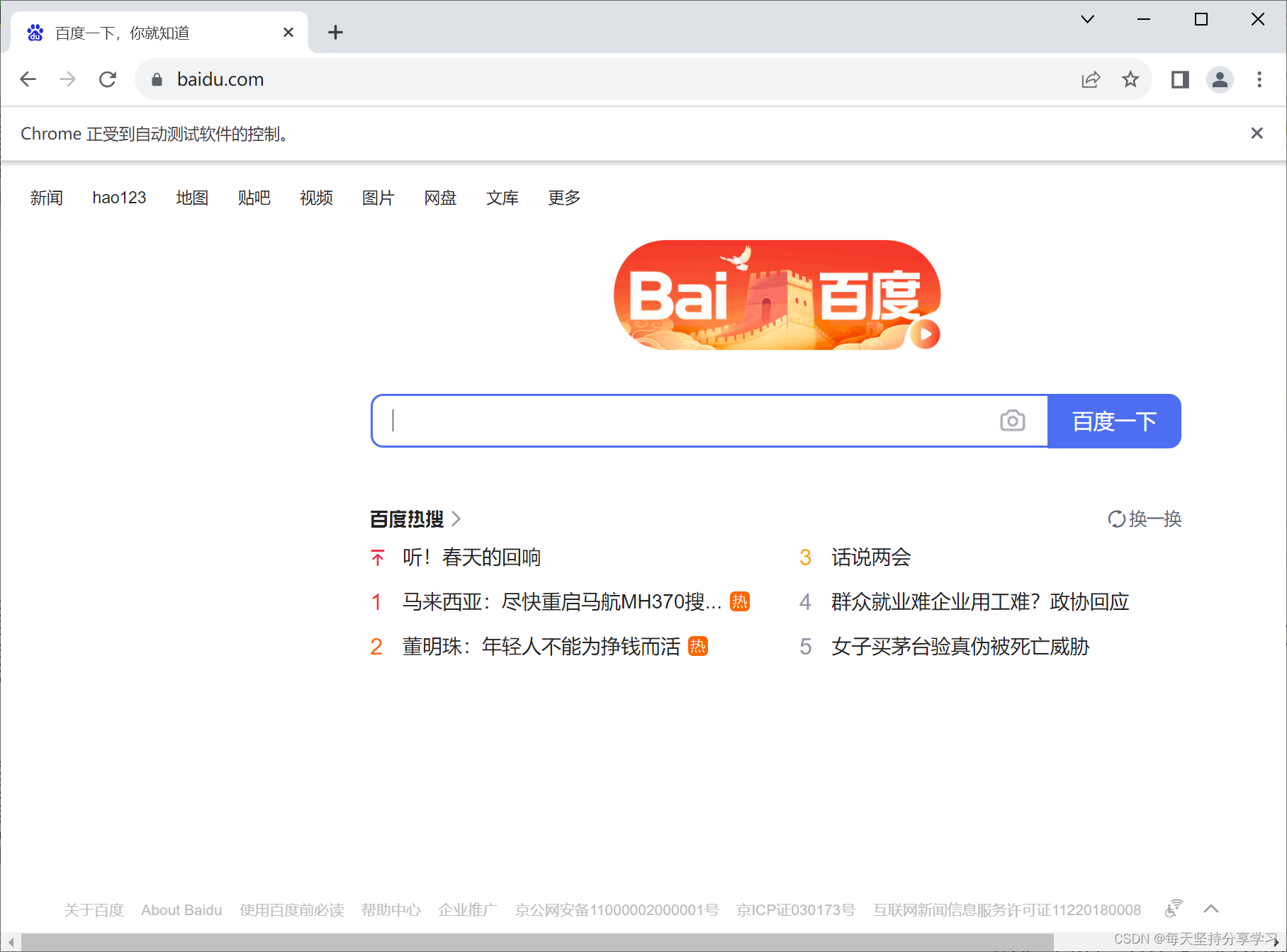Image resolution: width=1287 pixels, height=952 pixels.
Task: Open the tab search dropdown arrow
Action: (x=1088, y=19)
